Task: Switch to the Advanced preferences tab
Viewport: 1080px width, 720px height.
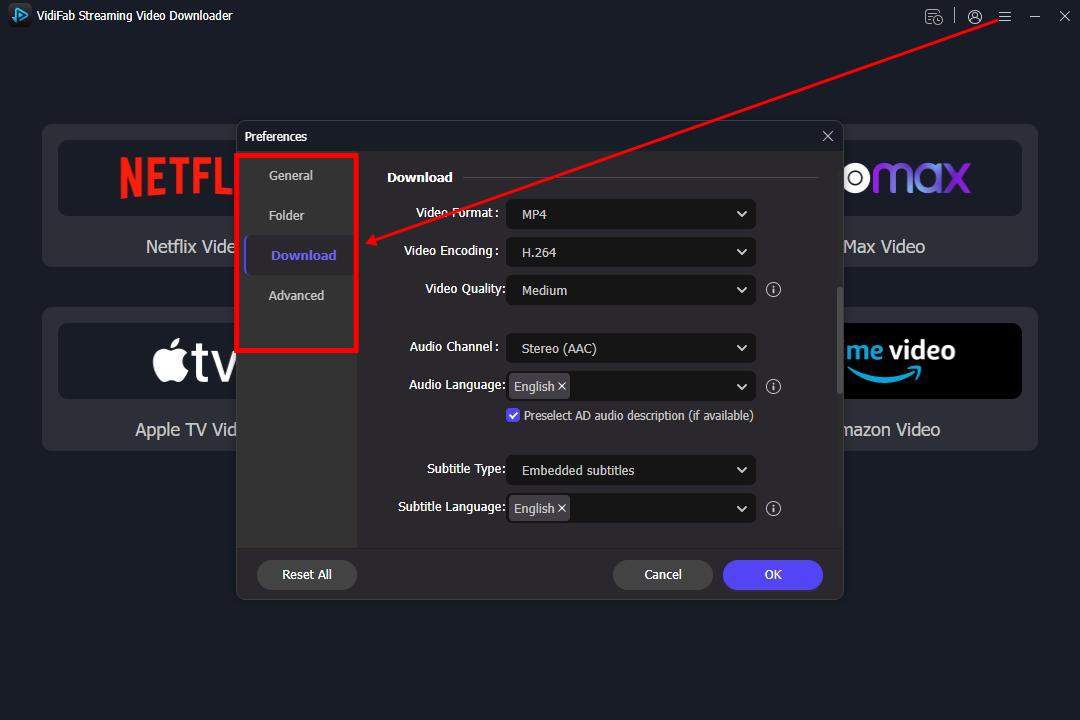Action: tap(296, 296)
